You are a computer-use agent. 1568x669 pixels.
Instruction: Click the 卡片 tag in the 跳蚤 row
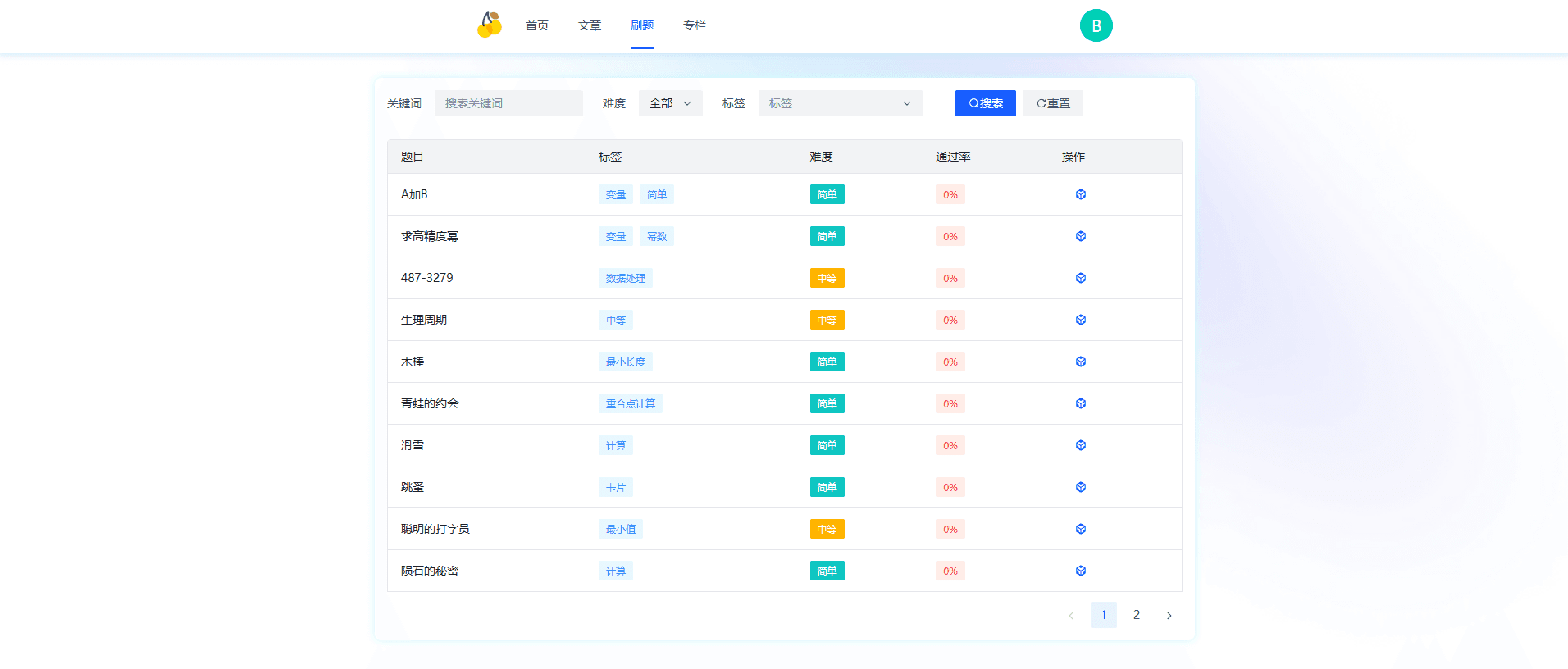616,487
